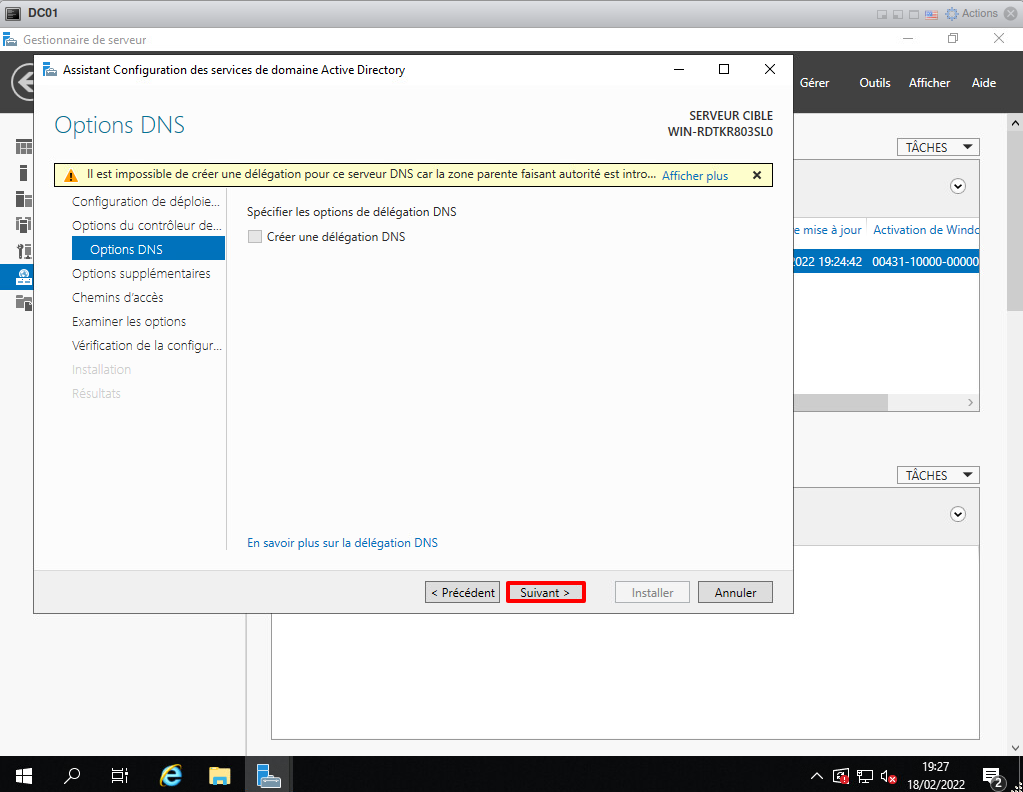Open the notification center icon

993,775
